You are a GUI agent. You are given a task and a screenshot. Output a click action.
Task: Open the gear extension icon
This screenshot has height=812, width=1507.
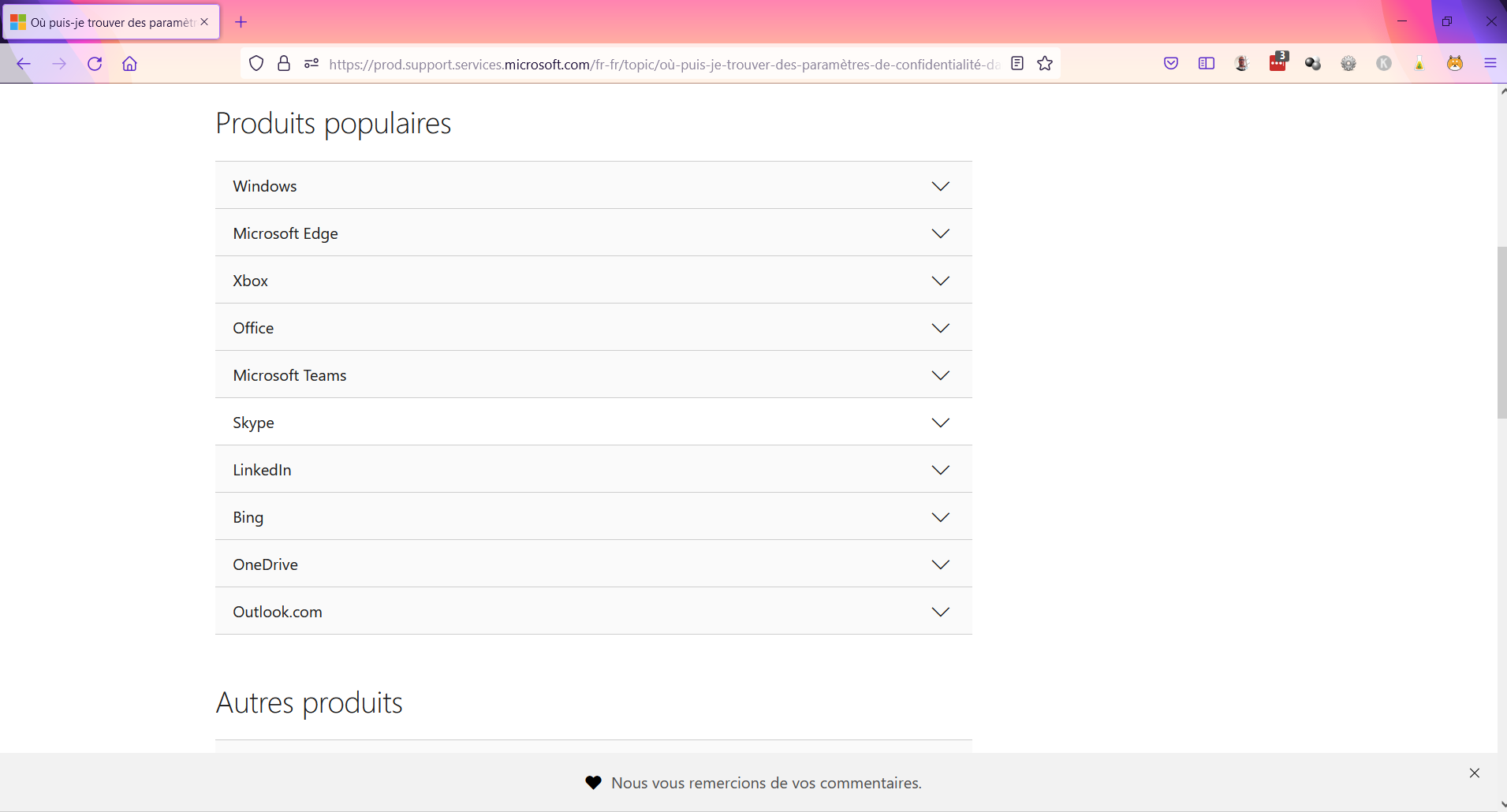(1348, 64)
